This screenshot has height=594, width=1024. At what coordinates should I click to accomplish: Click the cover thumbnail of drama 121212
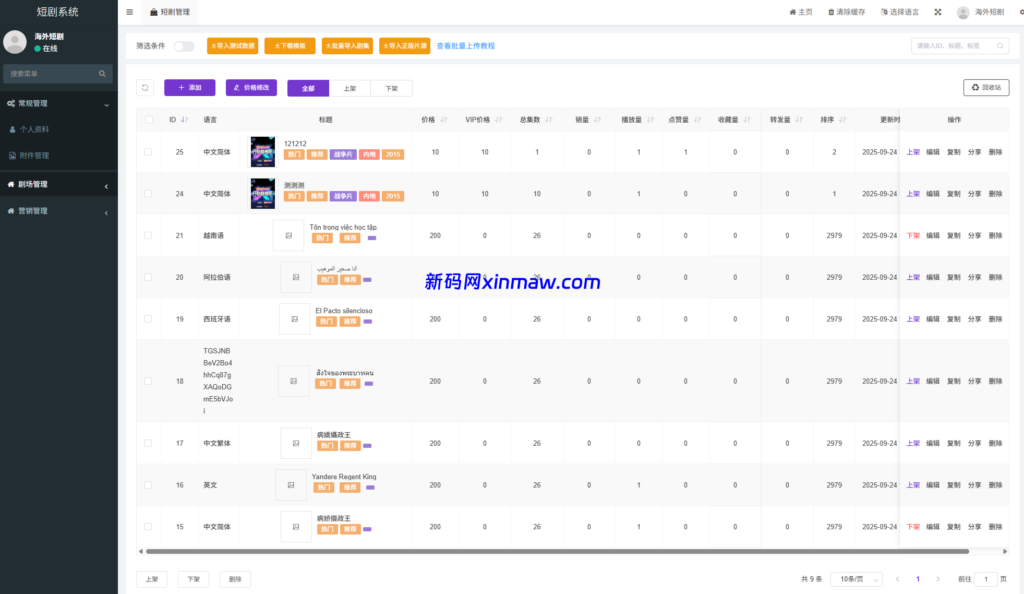point(263,152)
